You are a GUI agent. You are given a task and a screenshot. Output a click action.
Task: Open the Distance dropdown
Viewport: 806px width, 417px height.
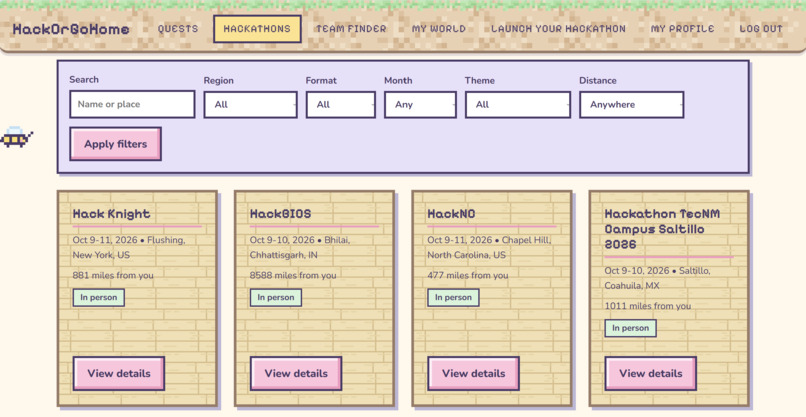[632, 105]
